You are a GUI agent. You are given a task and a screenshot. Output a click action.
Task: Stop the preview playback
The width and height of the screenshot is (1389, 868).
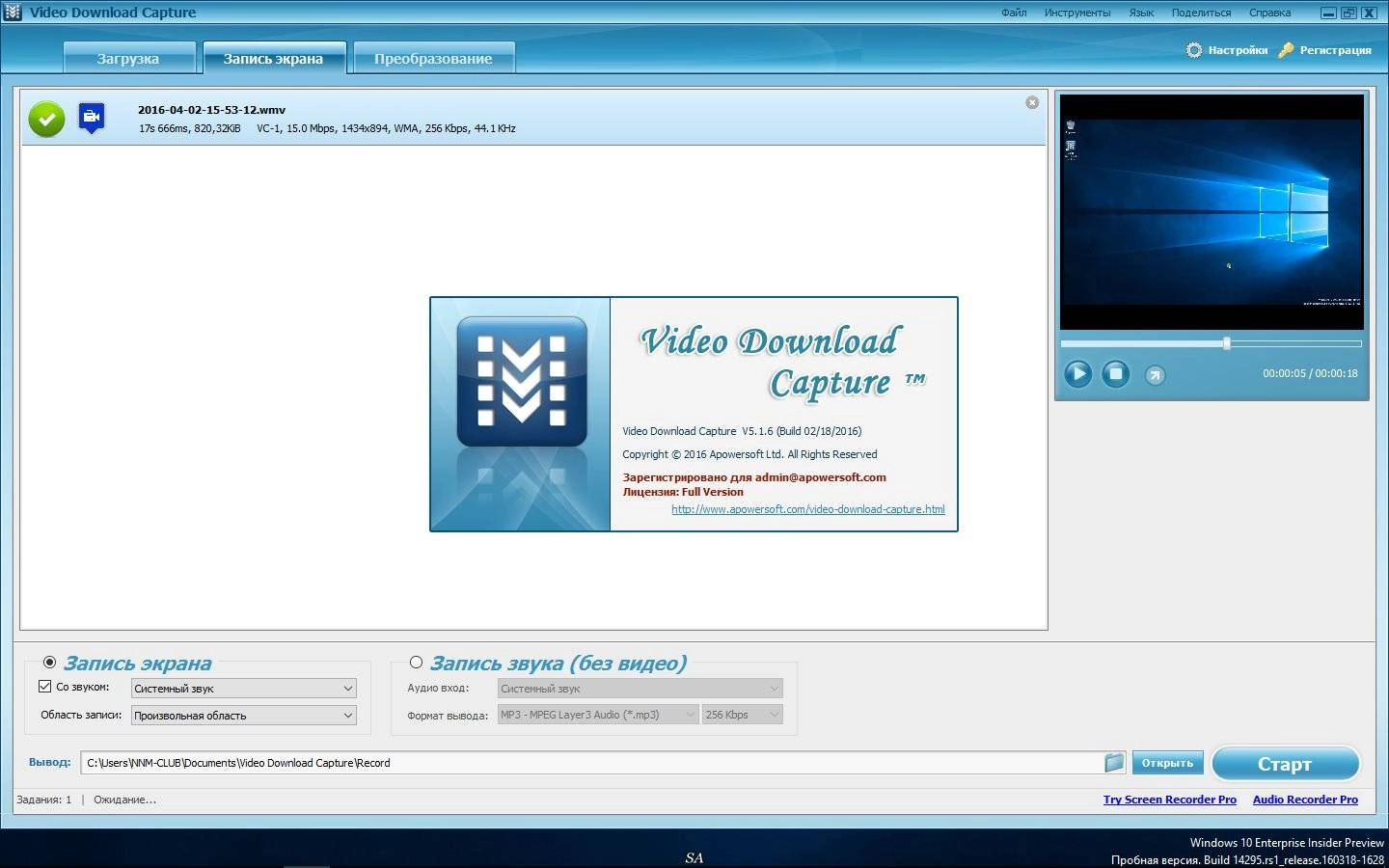[x=1116, y=373]
